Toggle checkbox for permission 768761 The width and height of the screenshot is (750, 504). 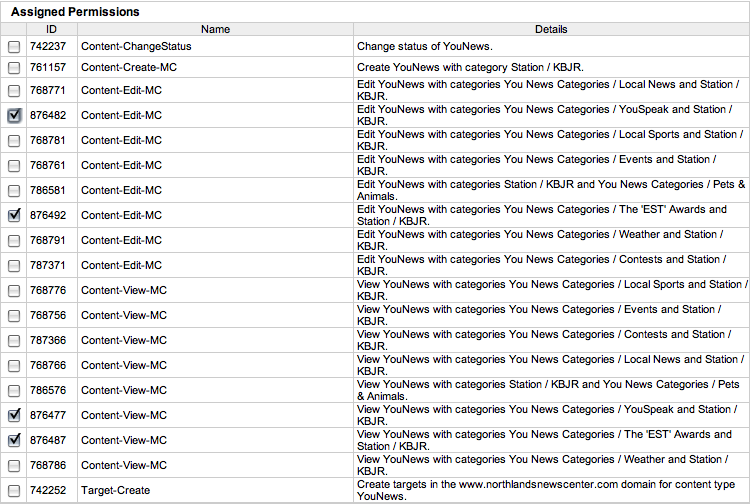coord(14,166)
